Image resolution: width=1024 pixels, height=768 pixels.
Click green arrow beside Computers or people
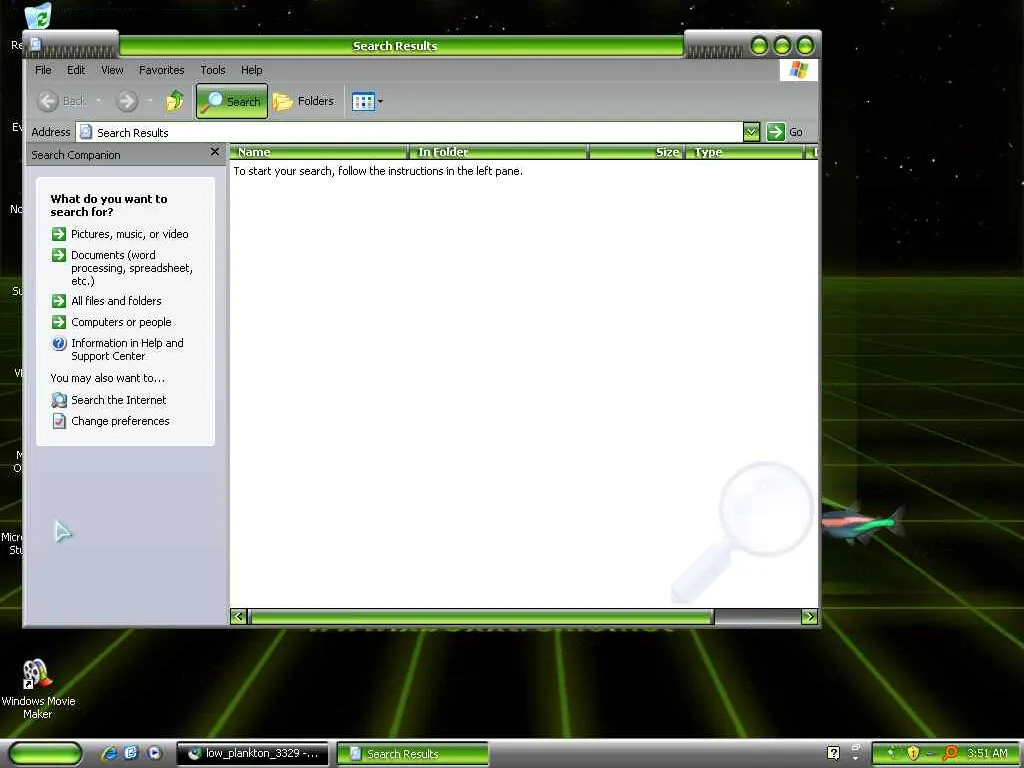(x=59, y=322)
